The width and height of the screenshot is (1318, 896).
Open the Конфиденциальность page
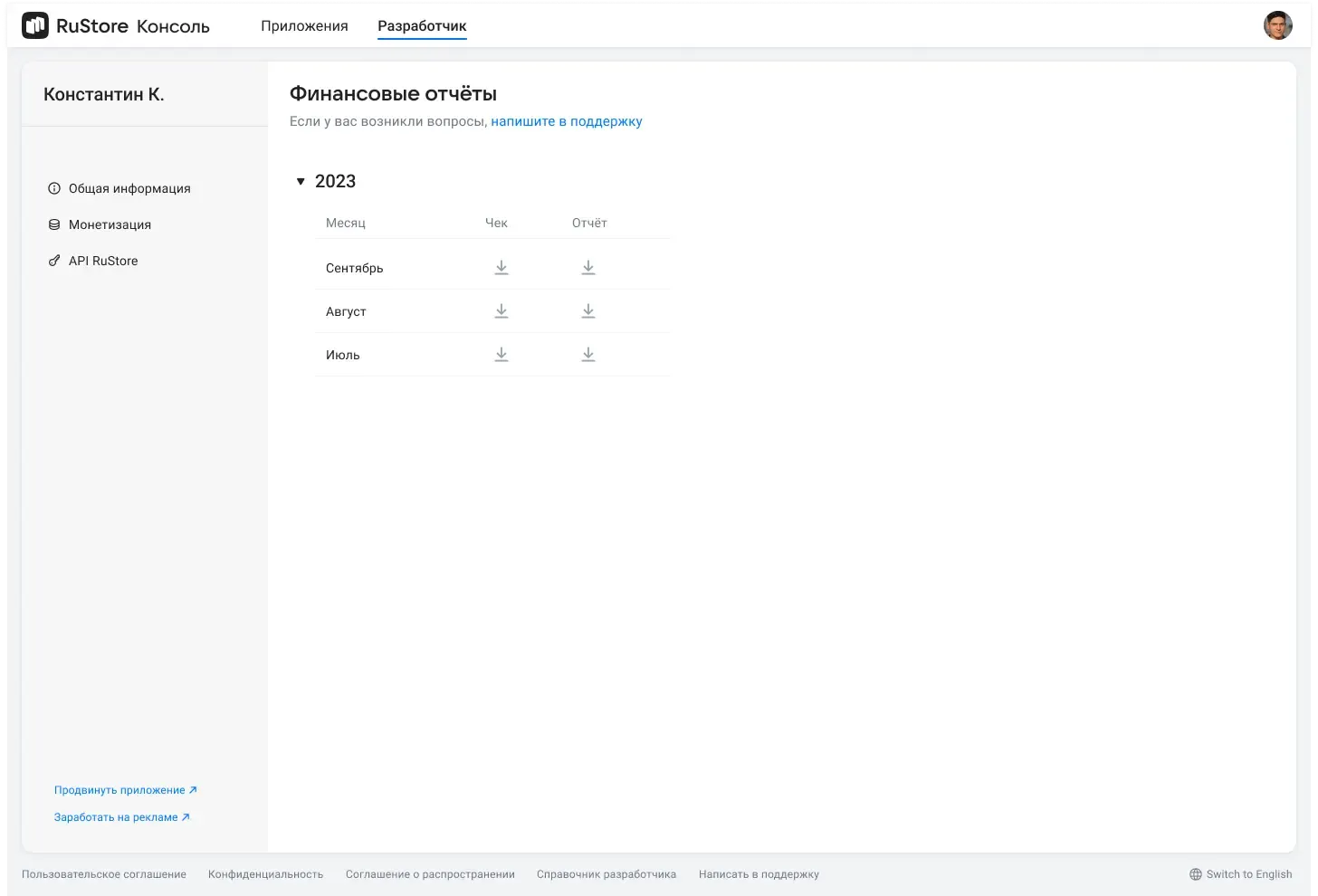pyautogui.click(x=265, y=874)
